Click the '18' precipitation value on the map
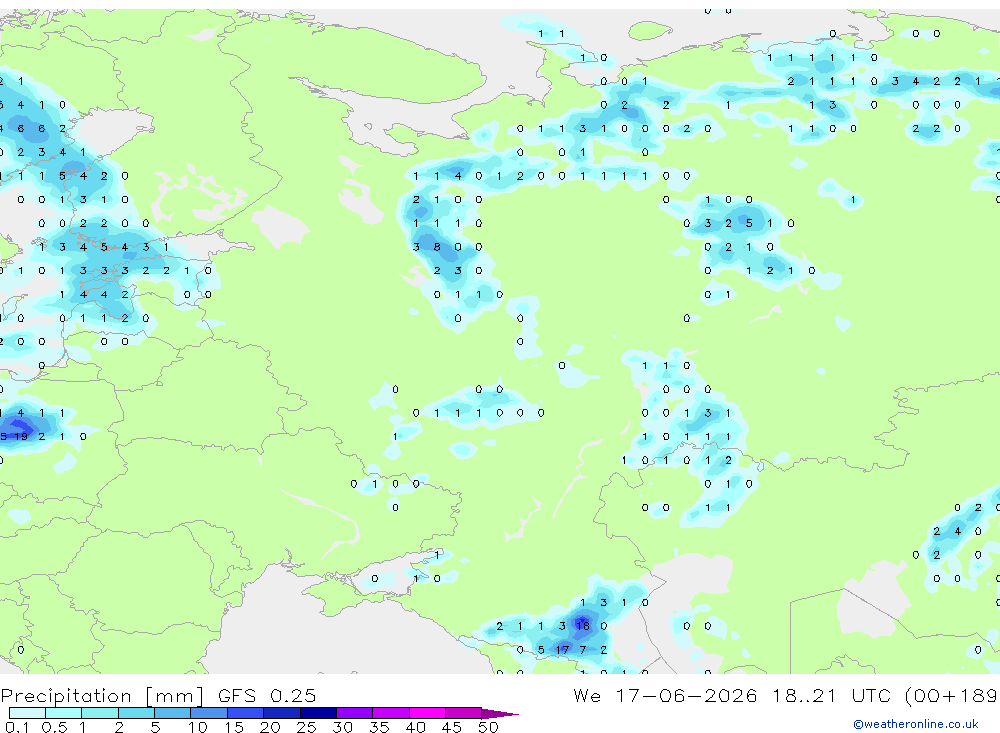This screenshot has width=1000, height=733. coord(583,626)
